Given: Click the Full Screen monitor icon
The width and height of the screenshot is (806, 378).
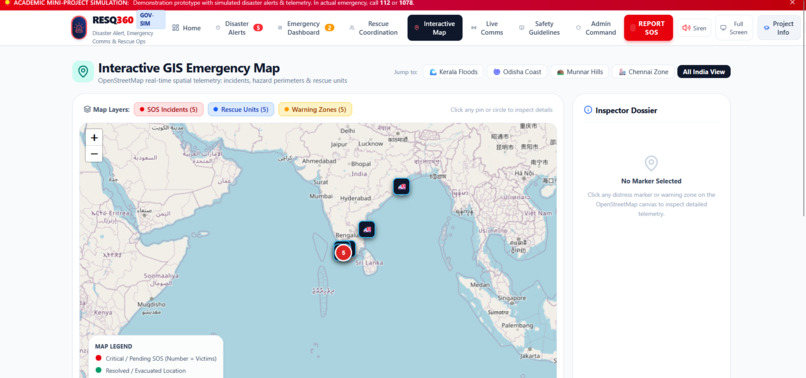Looking at the screenshot, I should point(723,28).
